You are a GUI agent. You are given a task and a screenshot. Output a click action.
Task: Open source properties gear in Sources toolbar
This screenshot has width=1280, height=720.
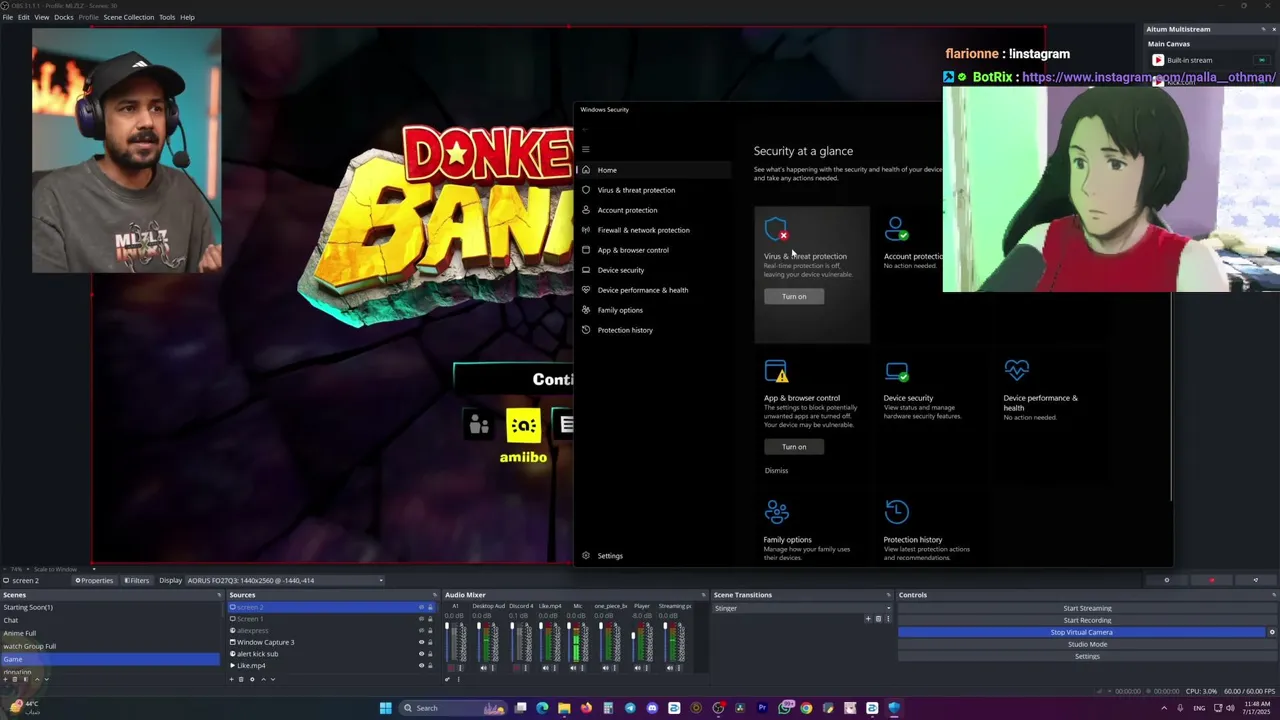click(252, 679)
